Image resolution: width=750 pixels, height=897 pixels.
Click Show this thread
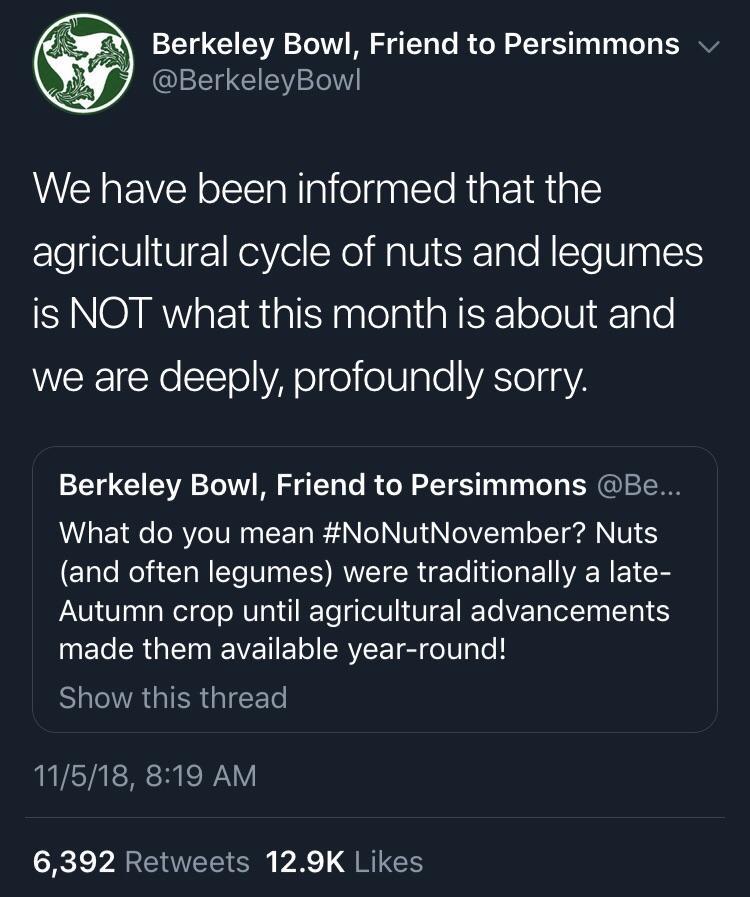pyautogui.click(x=173, y=697)
